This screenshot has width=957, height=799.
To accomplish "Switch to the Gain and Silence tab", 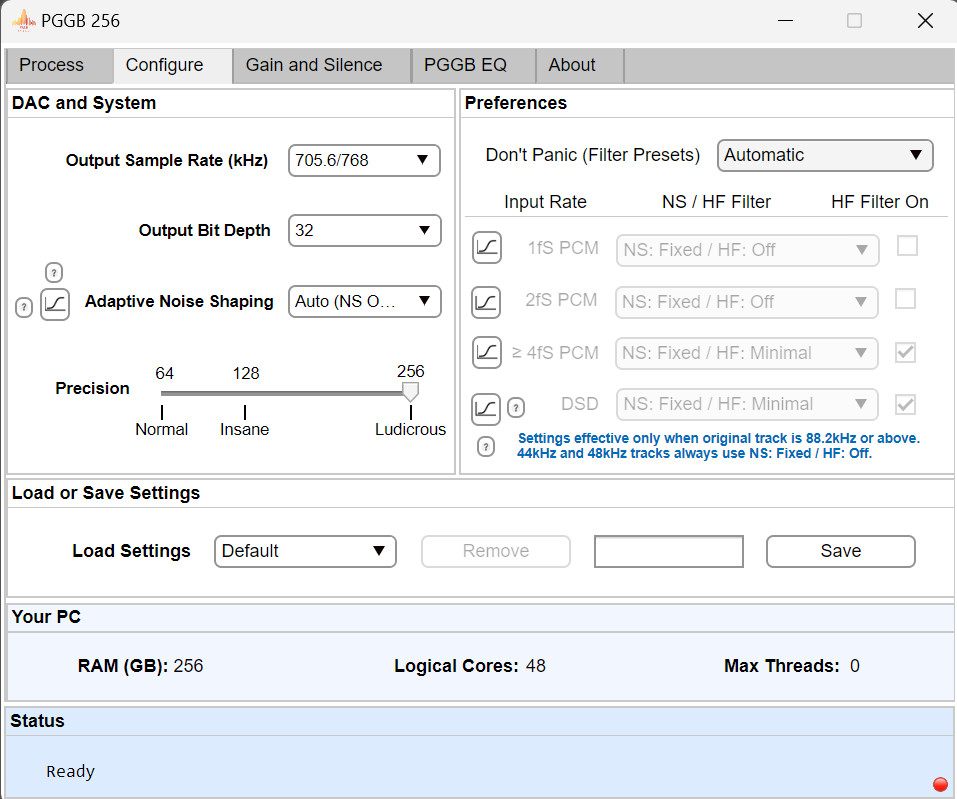I will (x=314, y=65).
